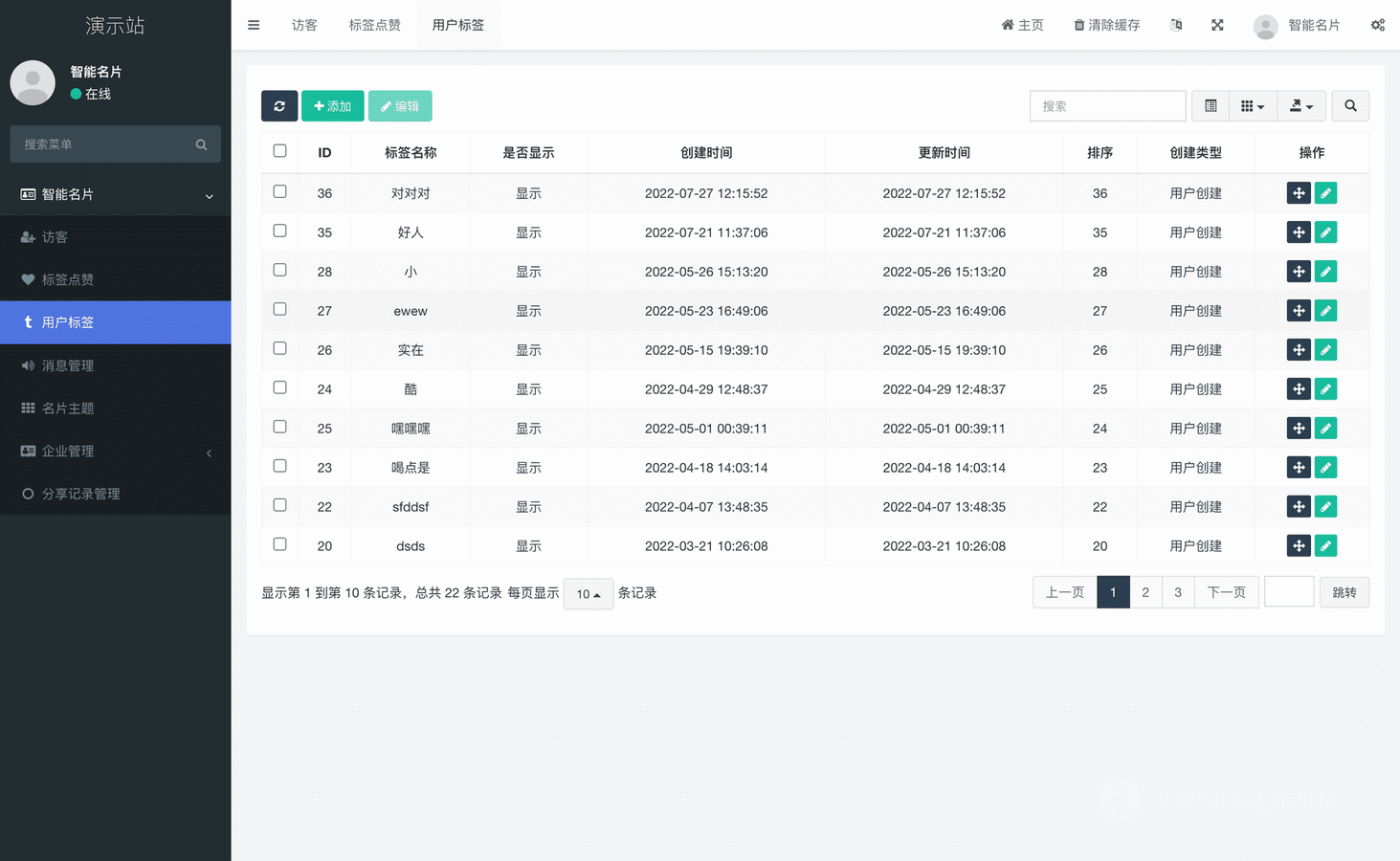Click the green 添加 button
The height and width of the screenshot is (861, 1400).
tap(332, 106)
